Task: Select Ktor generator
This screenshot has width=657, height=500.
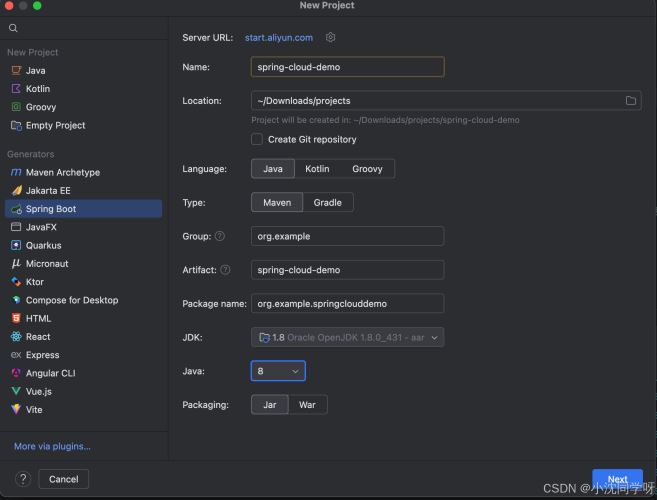Action: click(x=83, y=282)
